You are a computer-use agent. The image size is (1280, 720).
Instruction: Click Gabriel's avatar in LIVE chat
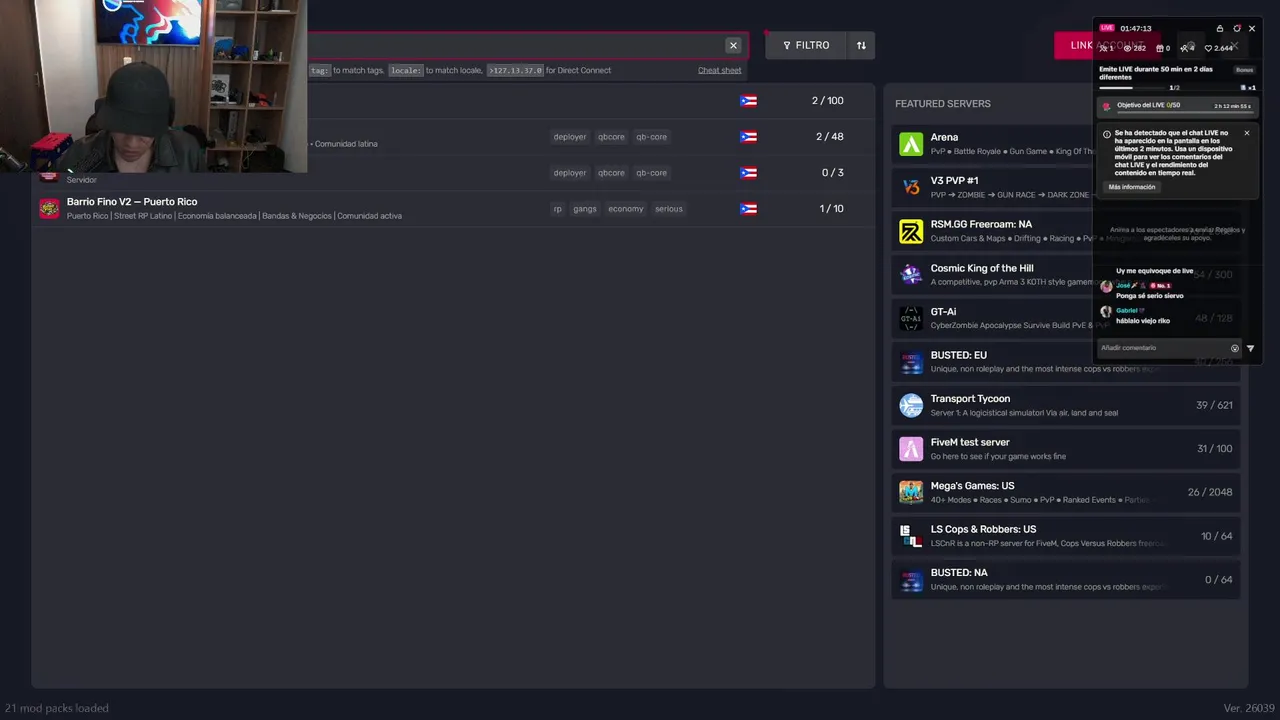pyautogui.click(x=1106, y=312)
